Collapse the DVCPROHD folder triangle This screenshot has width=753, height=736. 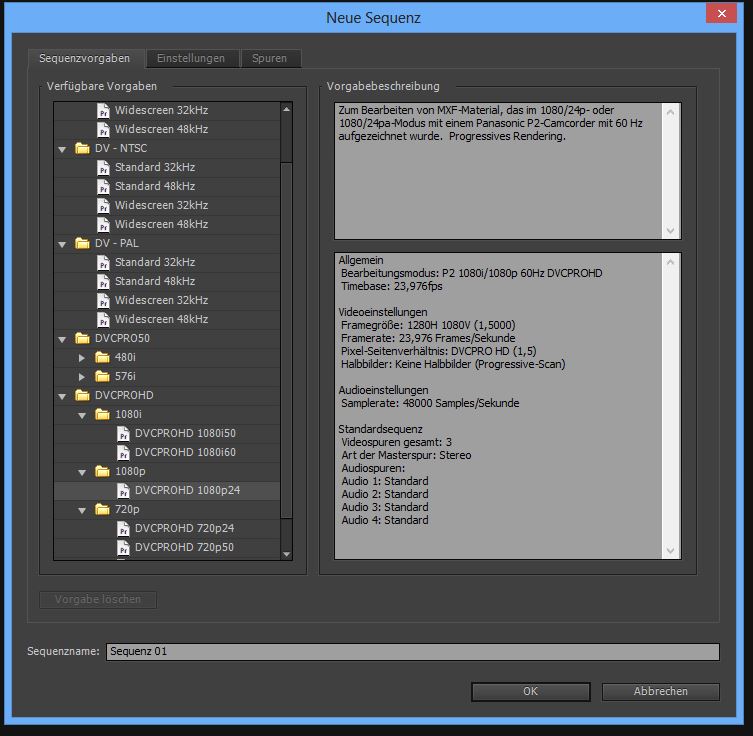[62, 397]
